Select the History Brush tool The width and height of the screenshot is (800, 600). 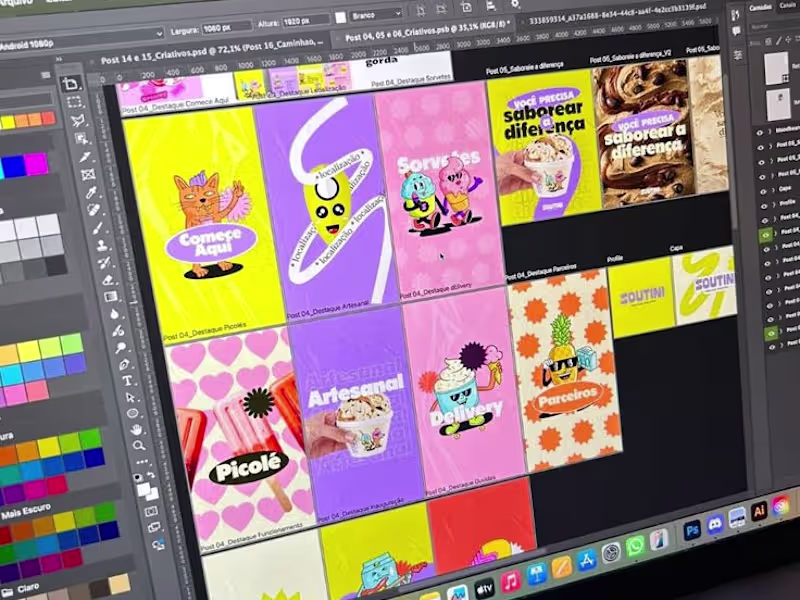coord(104,263)
